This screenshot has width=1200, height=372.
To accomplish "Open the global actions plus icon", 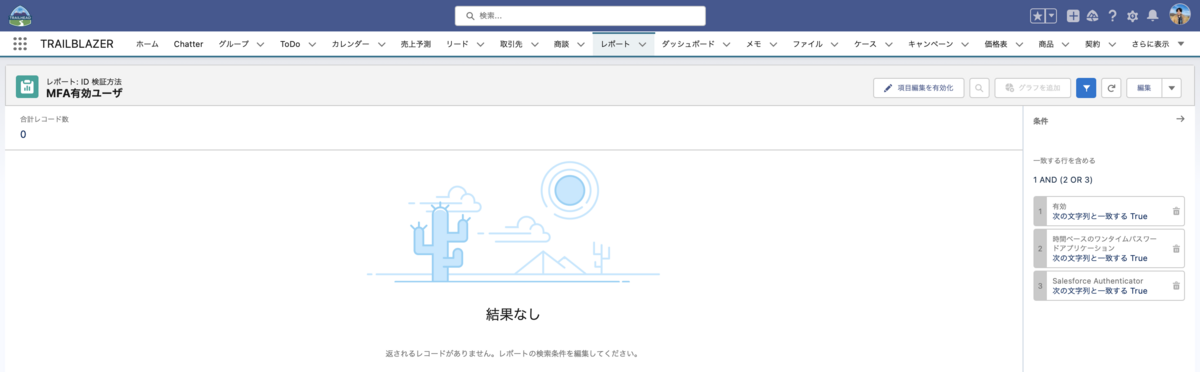I will tap(1073, 16).
